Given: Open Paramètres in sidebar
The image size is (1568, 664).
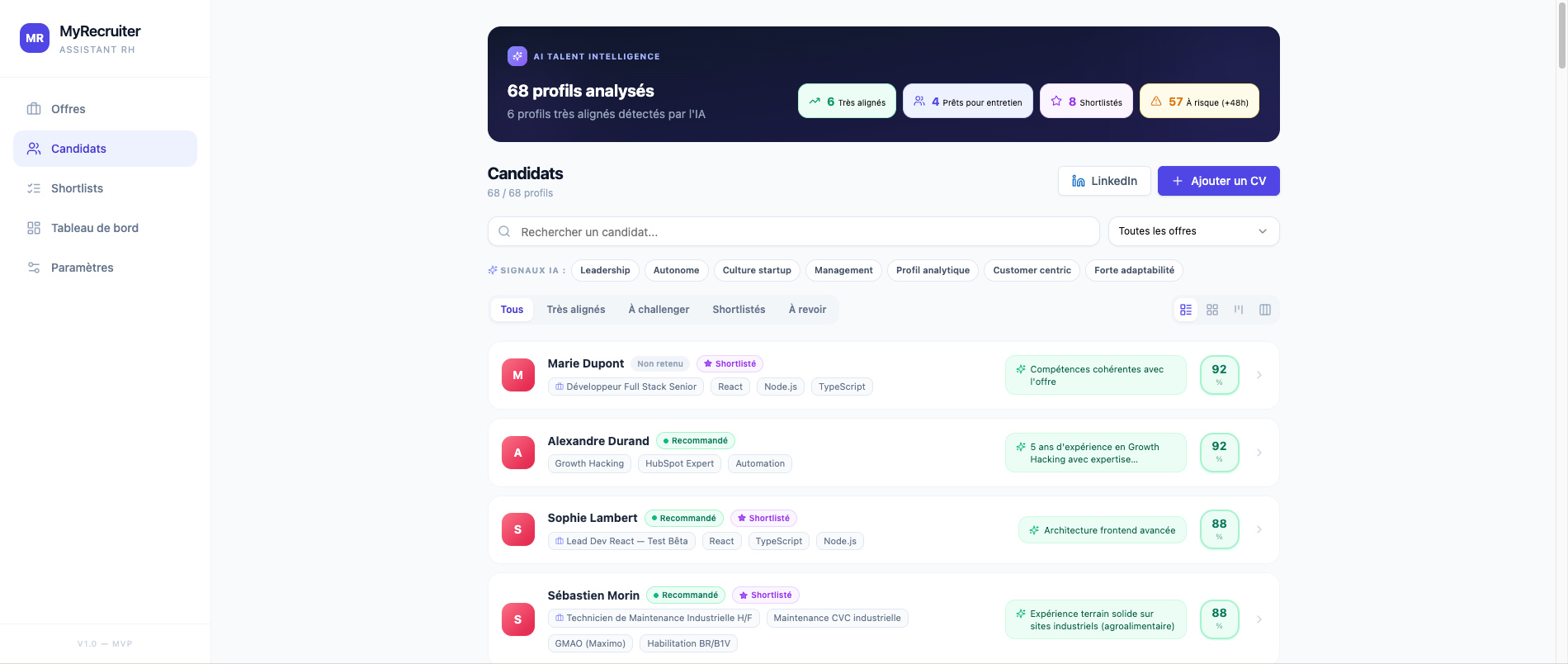Looking at the screenshot, I should pos(105,268).
